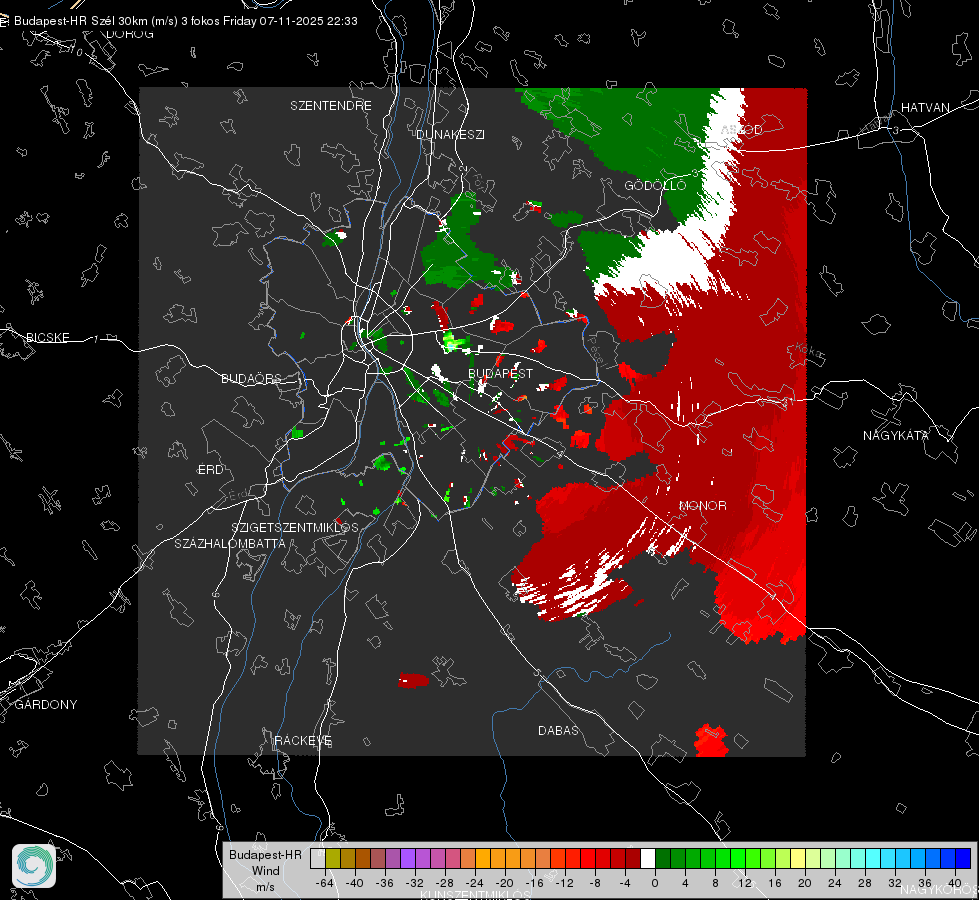Click the GÖDÖLLŐ city label
Screen dimensions: 979x900
tap(655, 185)
